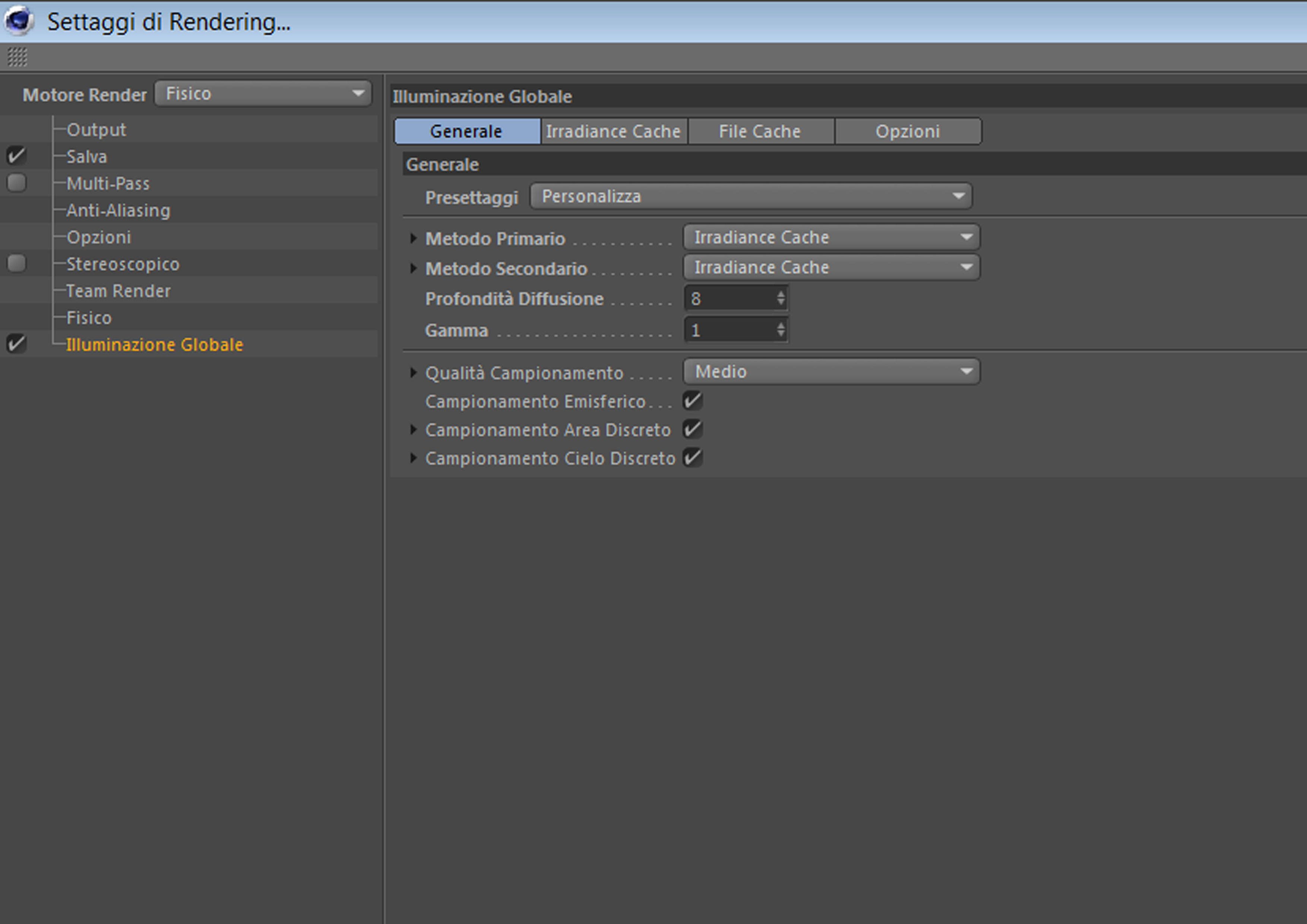Expand the Metodo Secondario disclosure triangle
The width and height of the screenshot is (1307, 924).
coord(413,268)
